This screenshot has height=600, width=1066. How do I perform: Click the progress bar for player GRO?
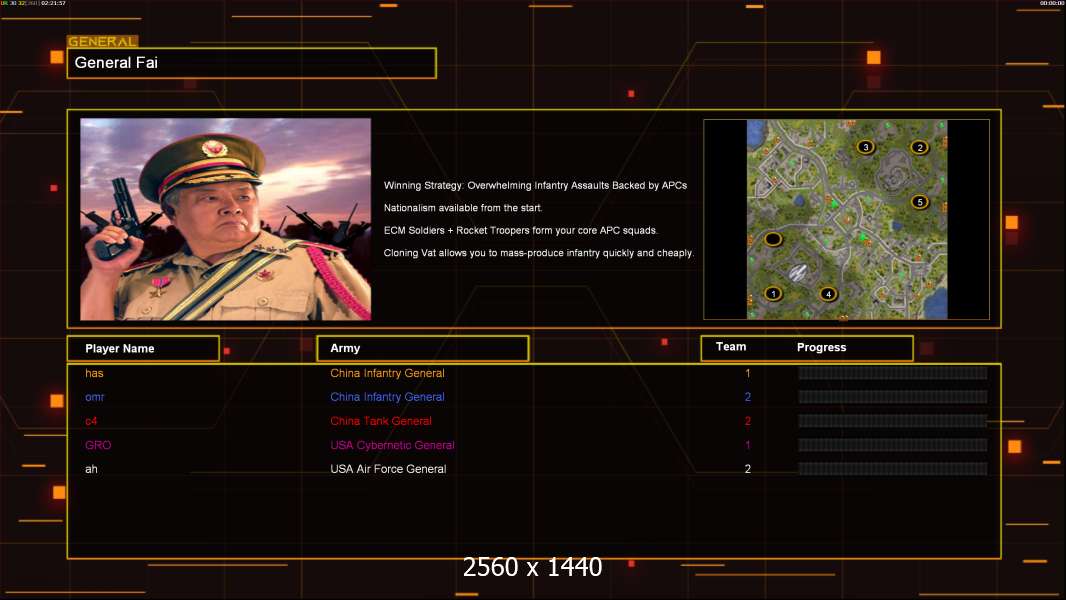[893, 445]
